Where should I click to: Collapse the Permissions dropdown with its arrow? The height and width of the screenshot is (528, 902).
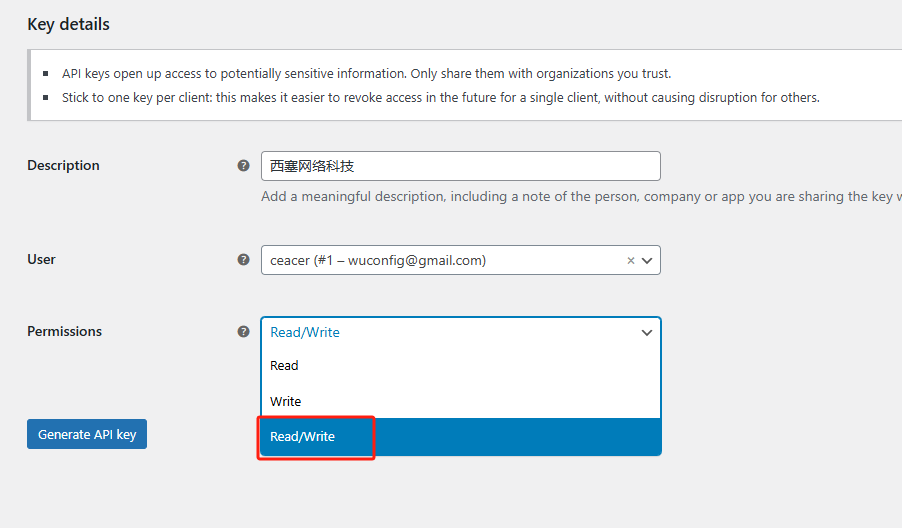(x=647, y=332)
